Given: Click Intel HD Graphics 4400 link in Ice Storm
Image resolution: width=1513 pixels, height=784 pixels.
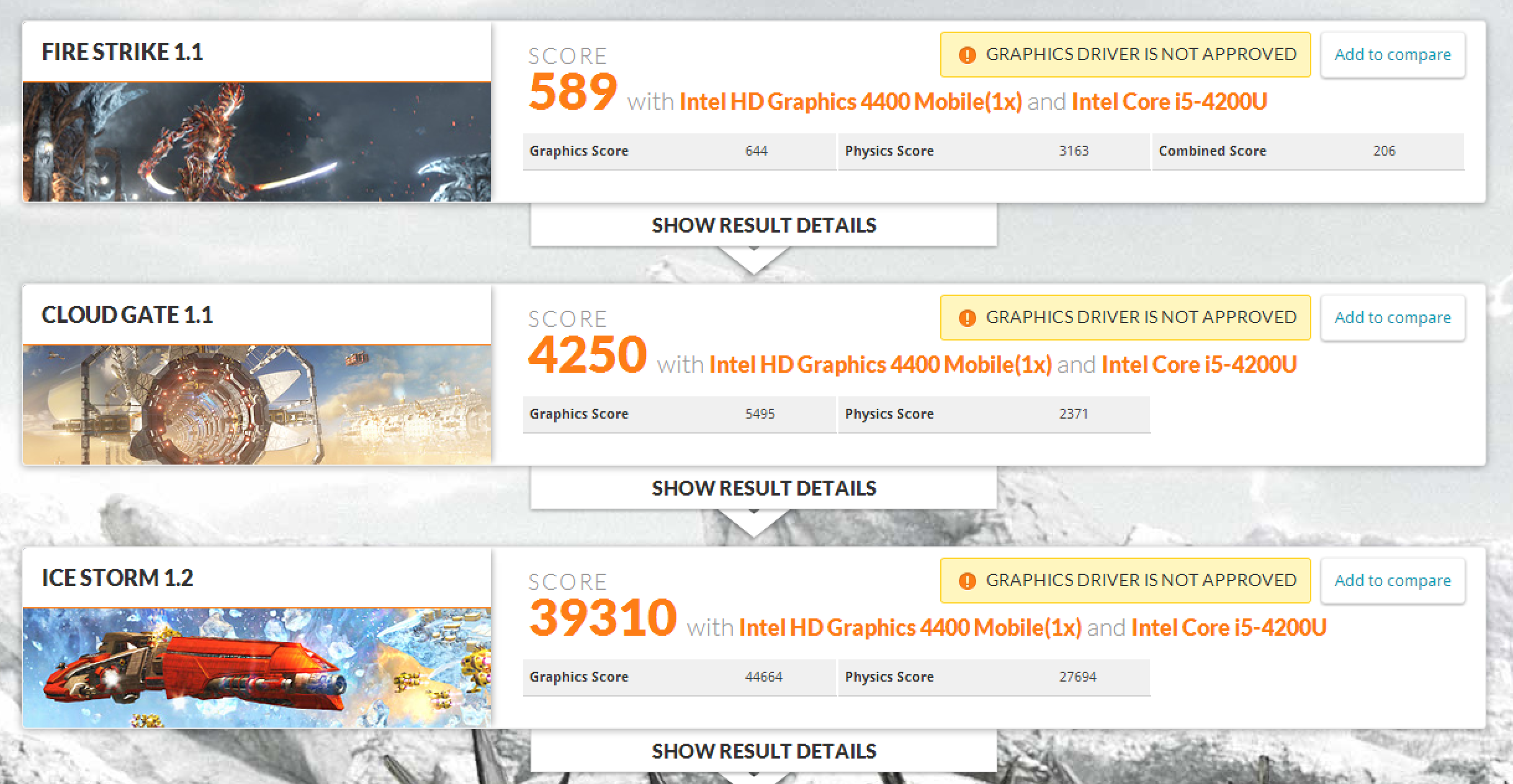Looking at the screenshot, I should pyautogui.click(x=910, y=628).
